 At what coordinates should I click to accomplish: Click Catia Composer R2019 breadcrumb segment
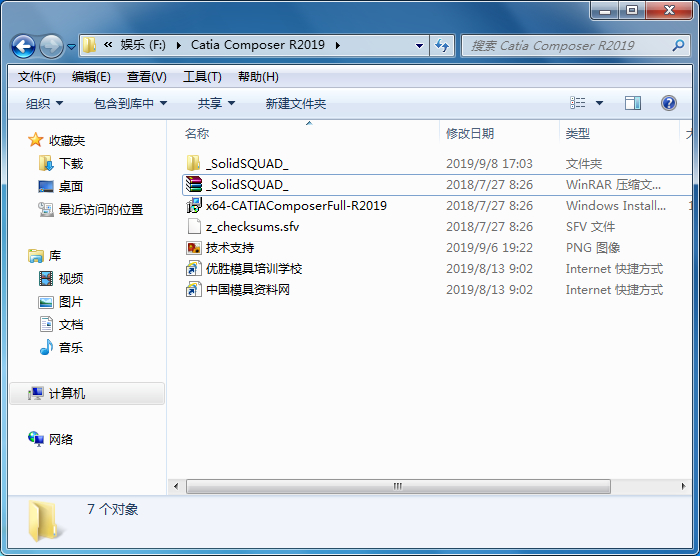(x=258, y=45)
